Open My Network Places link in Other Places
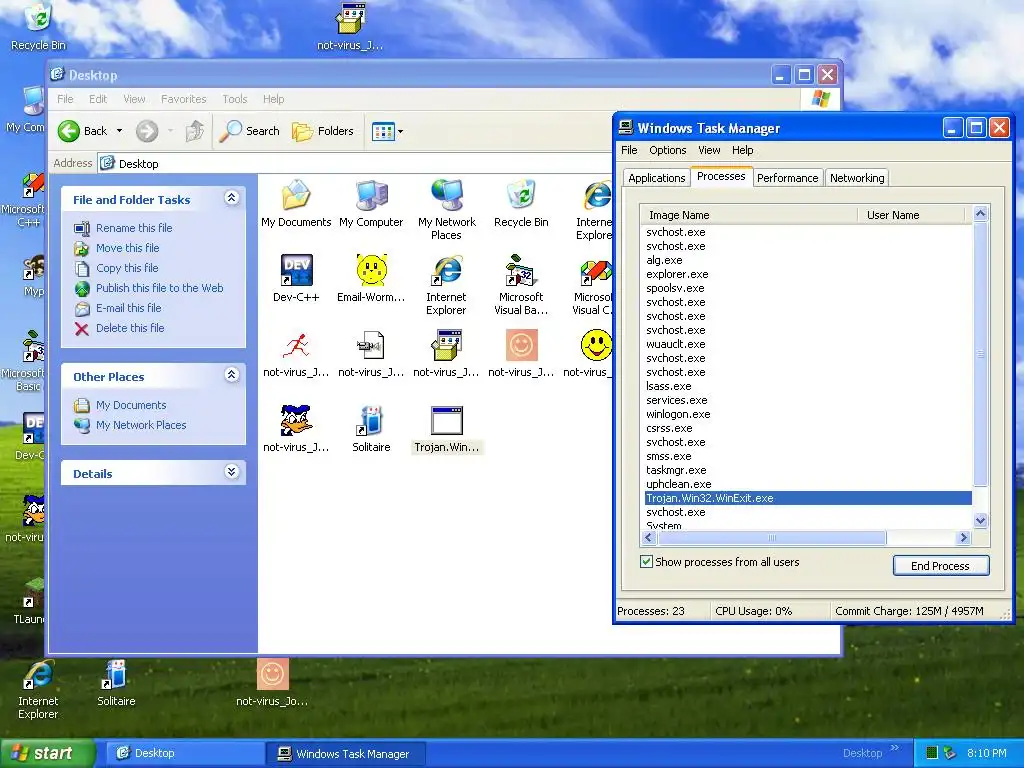 coord(141,425)
